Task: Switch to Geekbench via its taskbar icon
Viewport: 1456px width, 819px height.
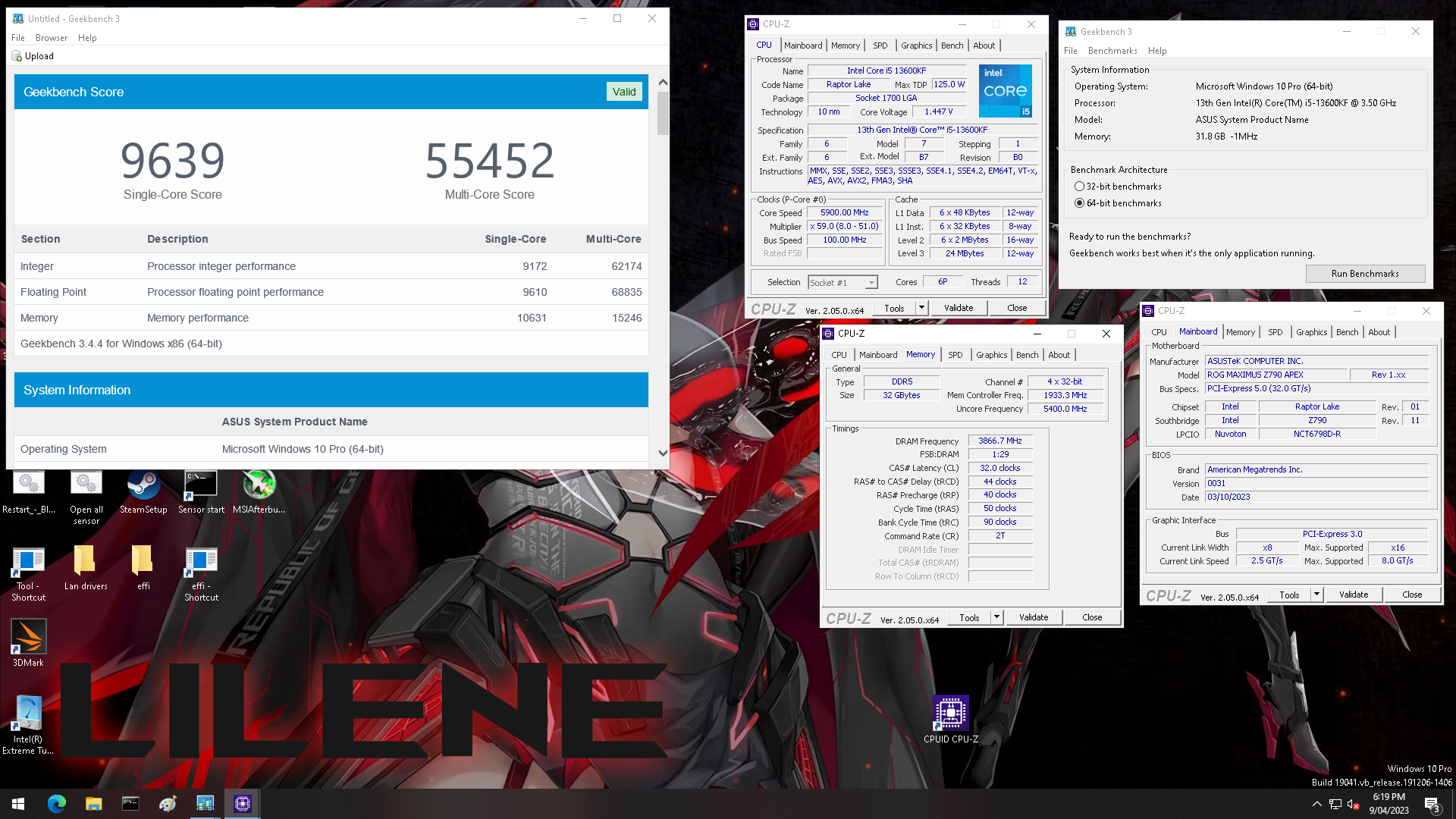Action: [205, 804]
